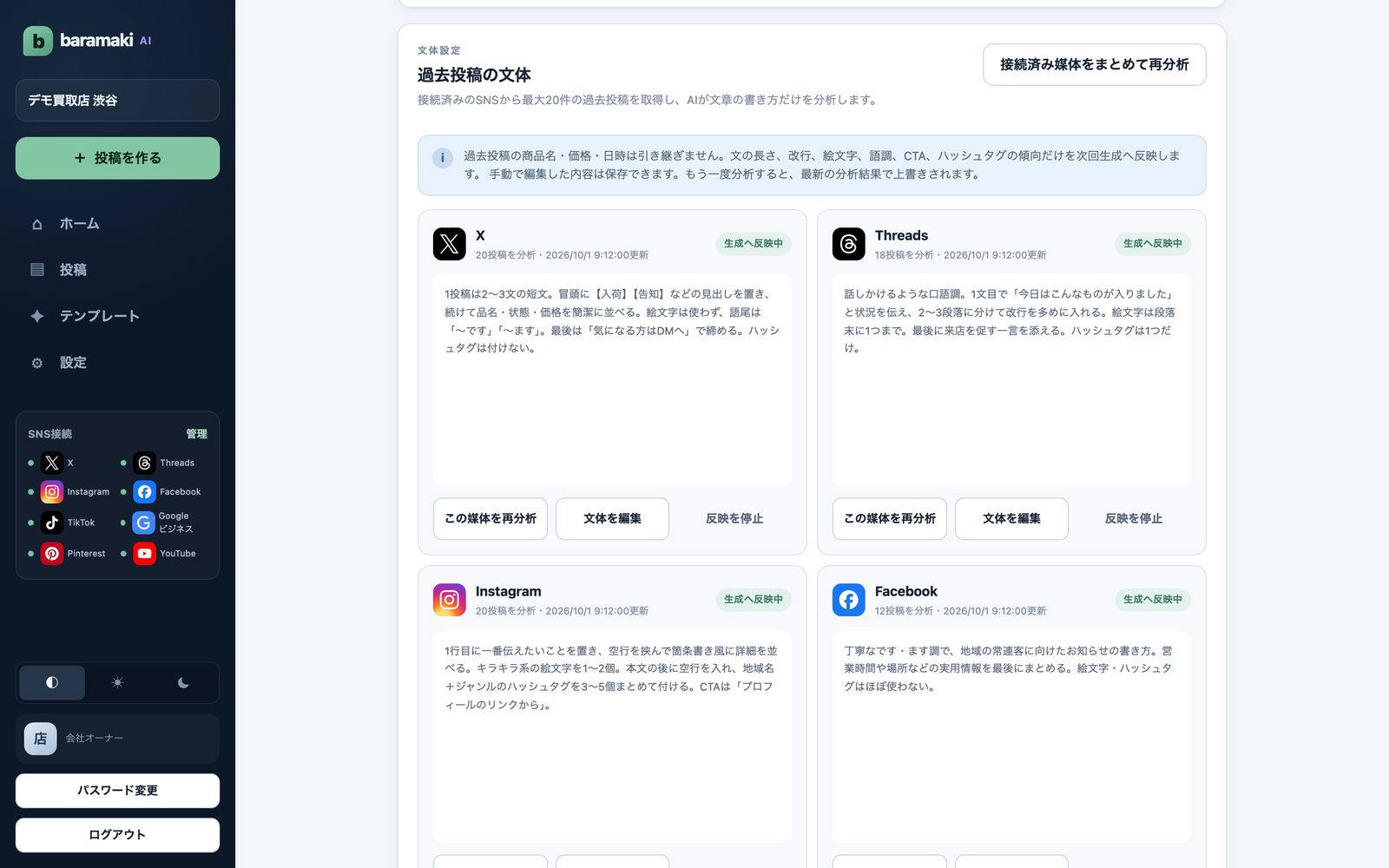Click 接続済み媒体をまとめて再分析 button
1389x868 pixels.
point(1094,65)
